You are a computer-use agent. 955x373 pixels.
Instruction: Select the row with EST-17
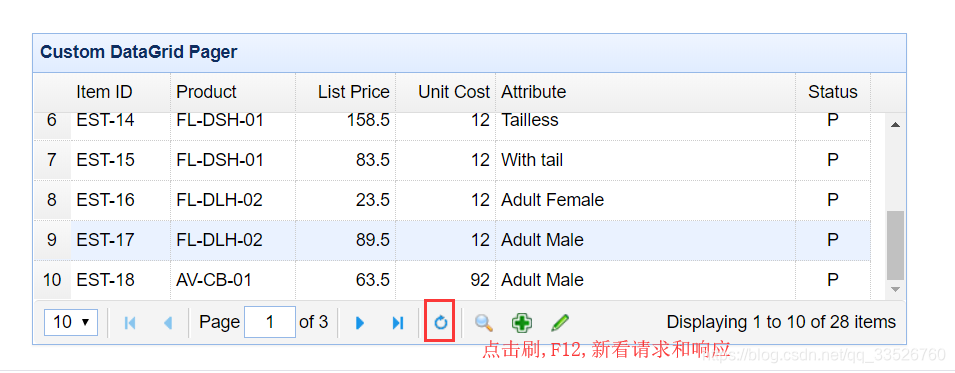click(x=452, y=240)
